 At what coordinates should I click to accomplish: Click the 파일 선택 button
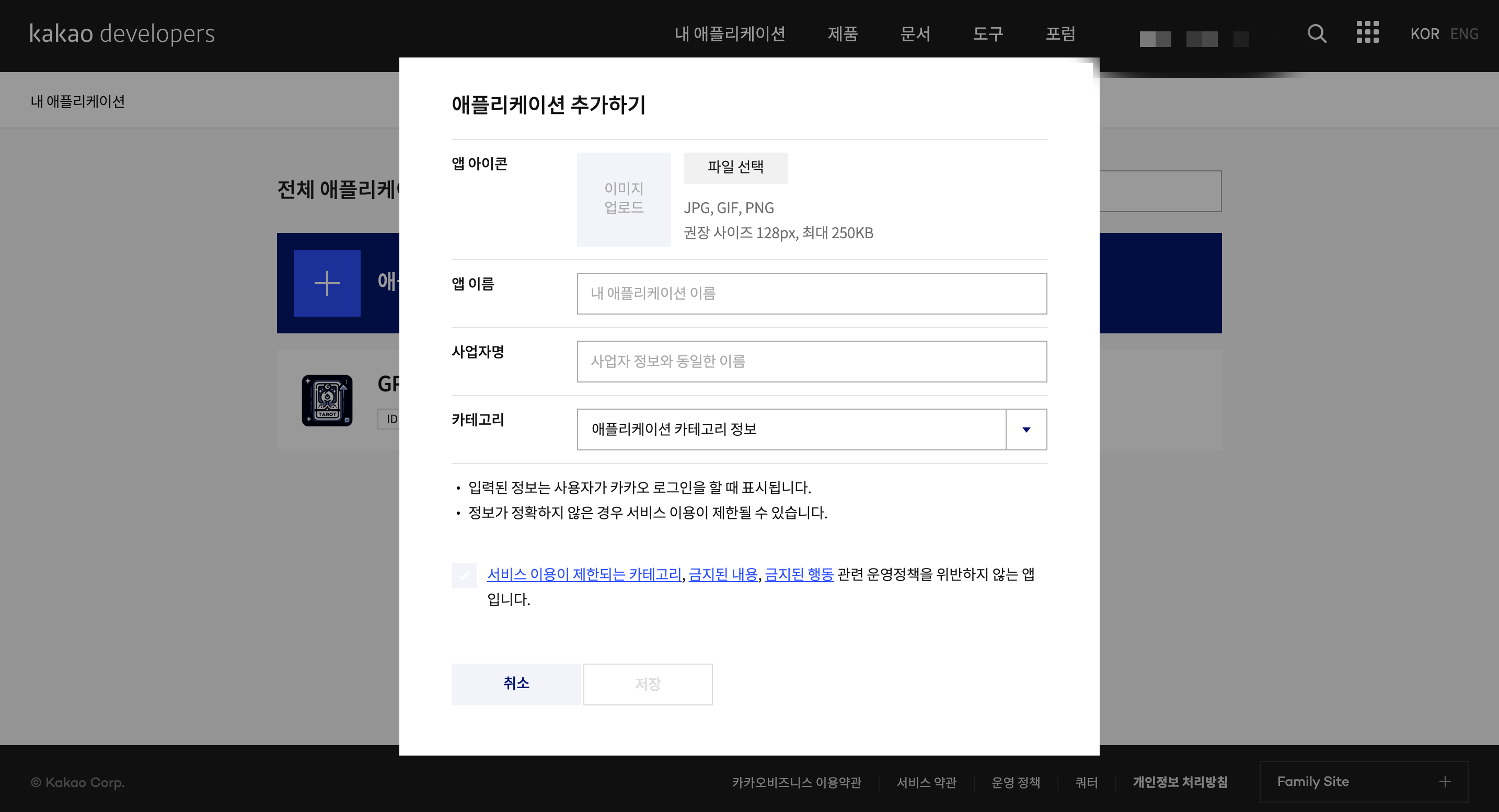point(735,168)
